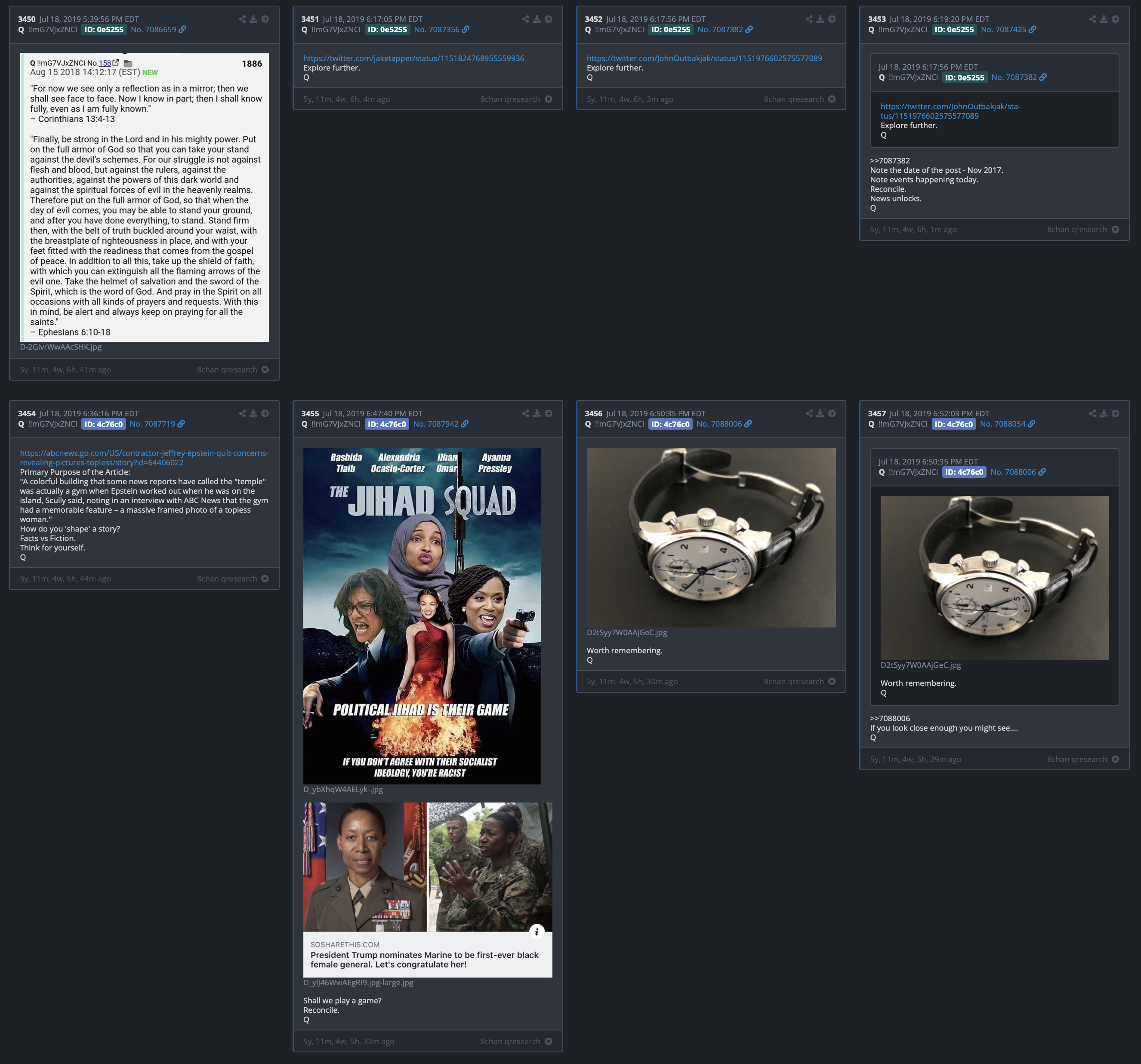Click arrow-circle icon on post 3454

[265, 414]
